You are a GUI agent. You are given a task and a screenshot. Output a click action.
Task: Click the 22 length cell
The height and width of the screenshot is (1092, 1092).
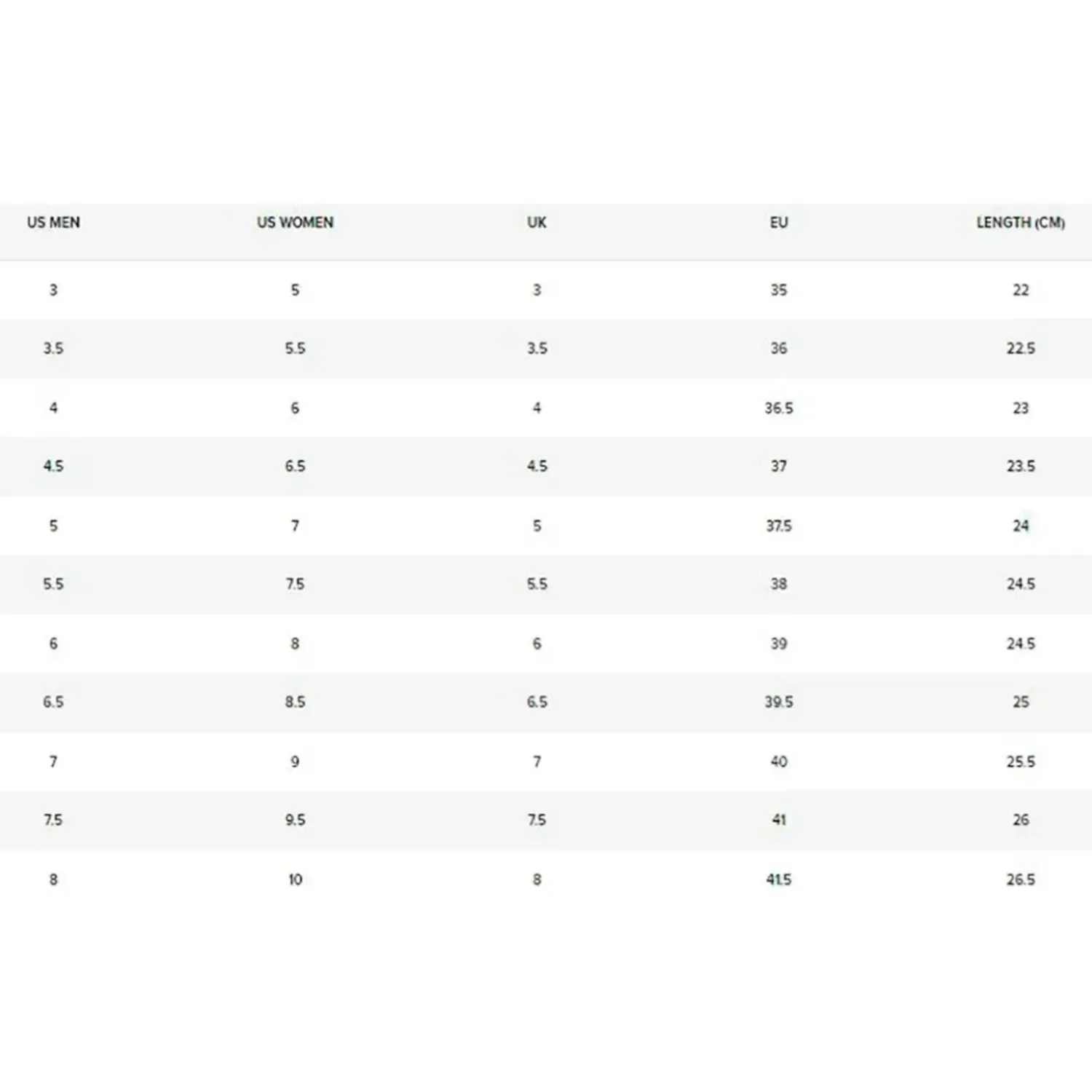(x=1020, y=290)
